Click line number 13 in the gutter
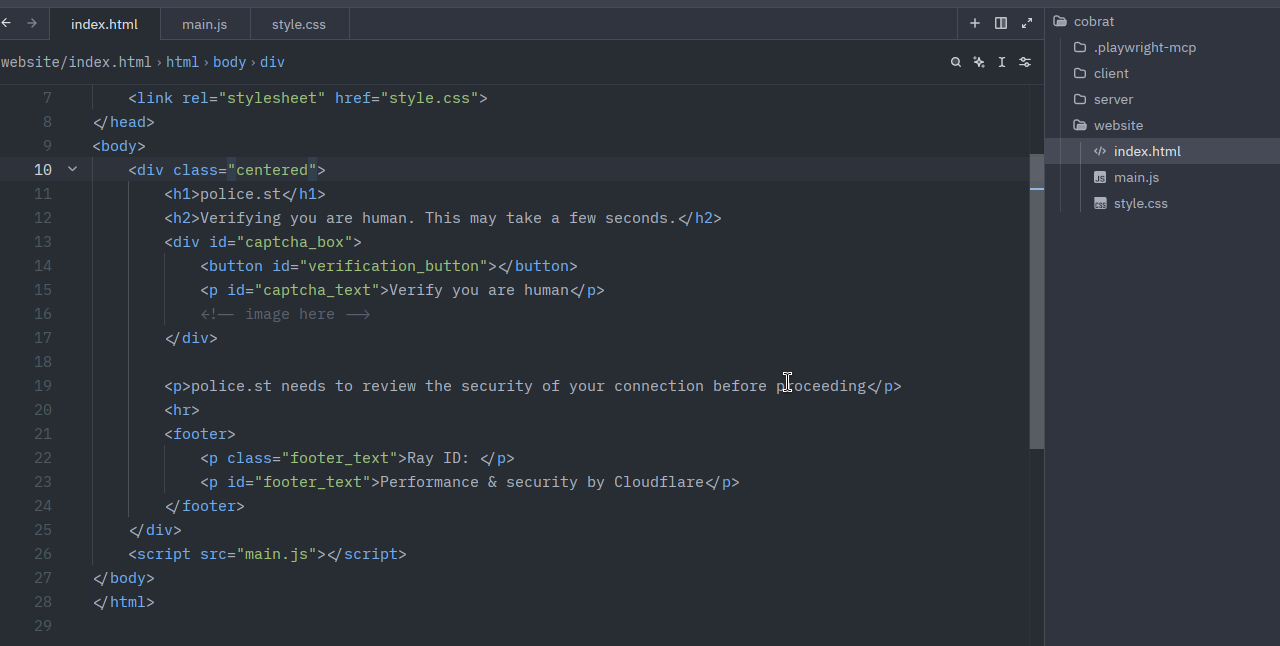 (x=43, y=242)
